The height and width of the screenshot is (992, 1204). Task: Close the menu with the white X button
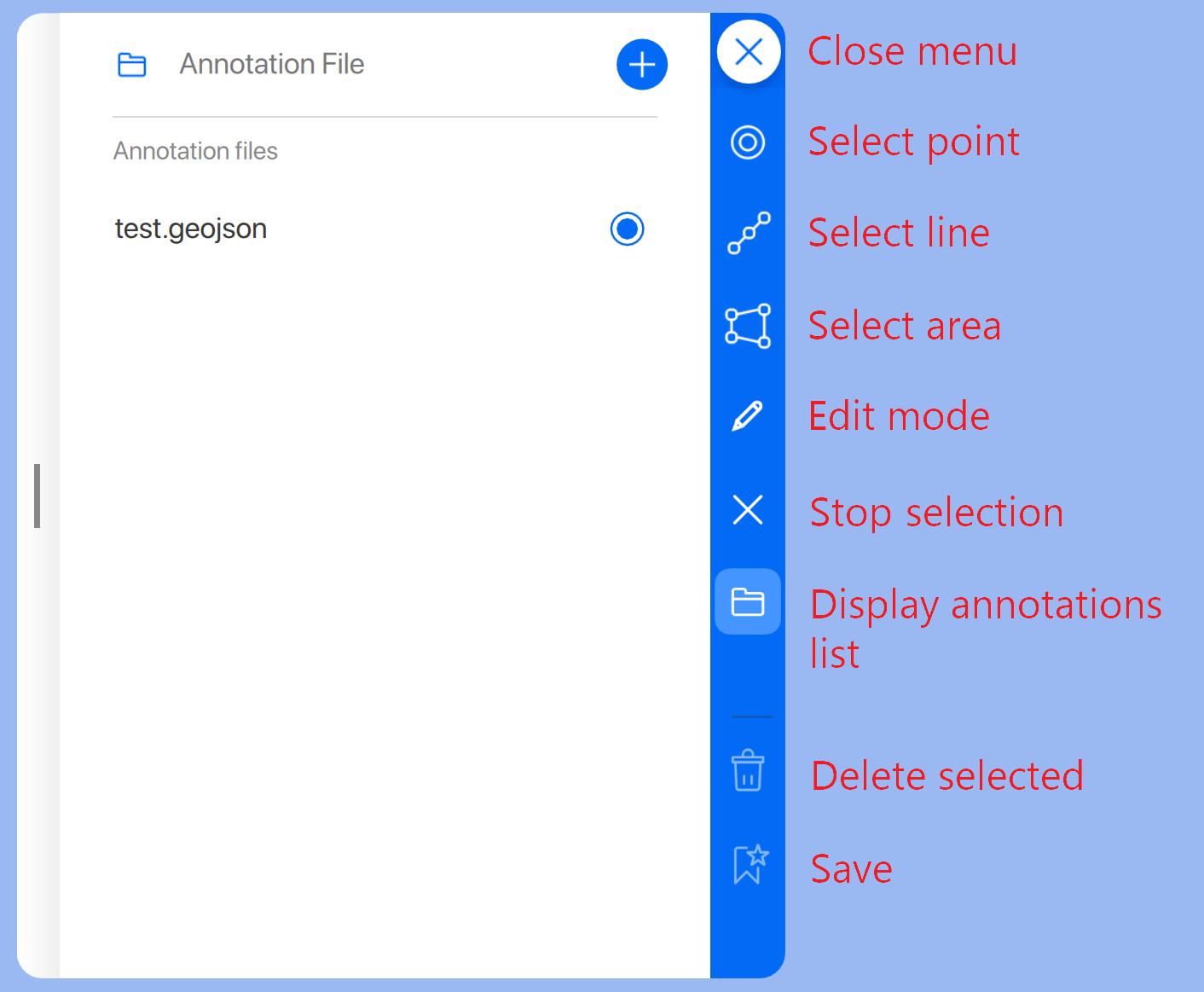pyautogui.click(x=748, y=52)
